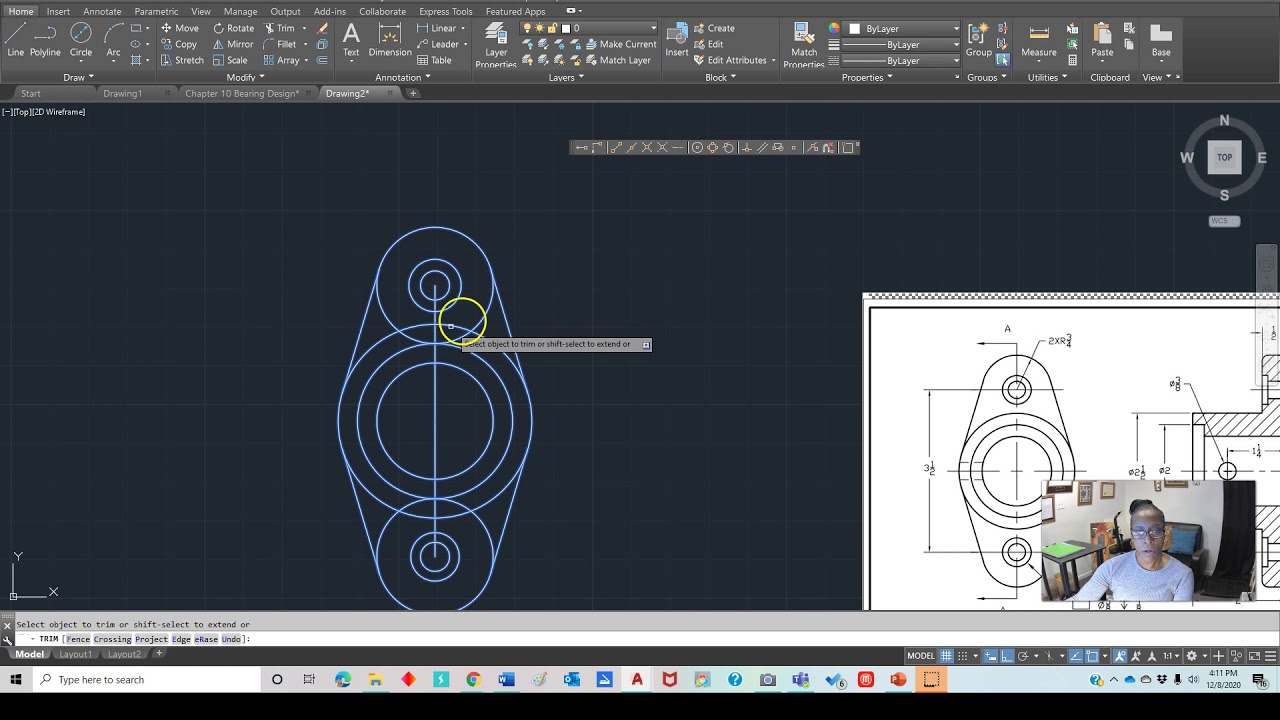Viewport: 1280px width, 720px height.
Task: Choose the Fence option in command line
Action: (x=78, y=639)
